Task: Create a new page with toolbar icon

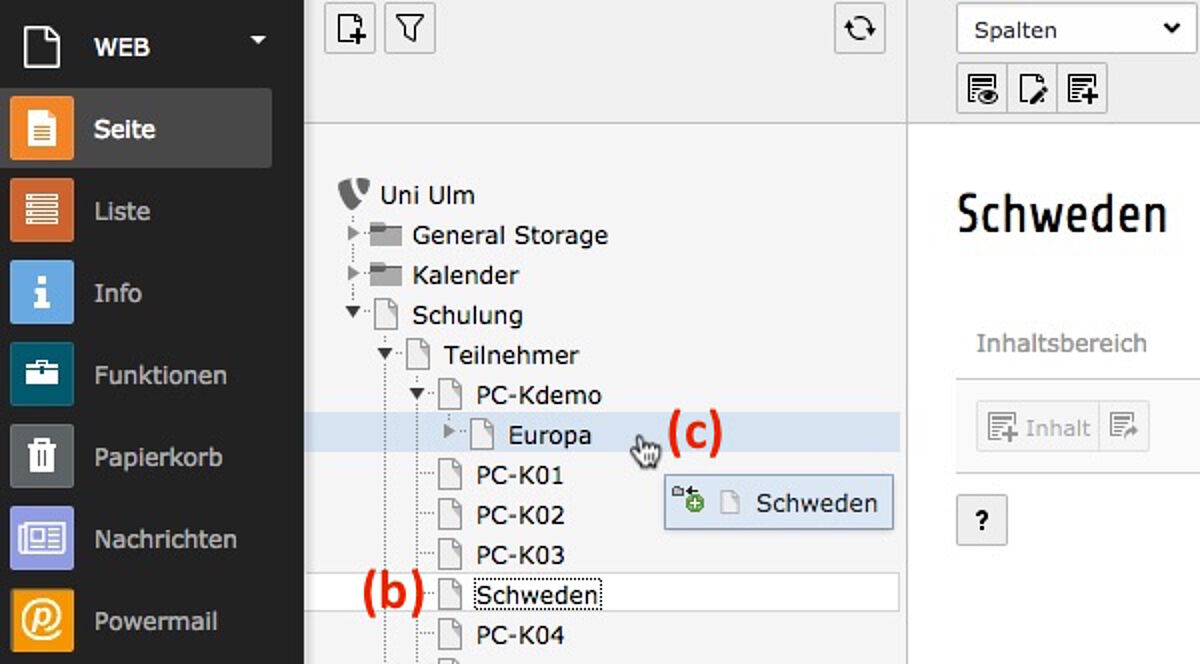Action: [x=350, y=28]
